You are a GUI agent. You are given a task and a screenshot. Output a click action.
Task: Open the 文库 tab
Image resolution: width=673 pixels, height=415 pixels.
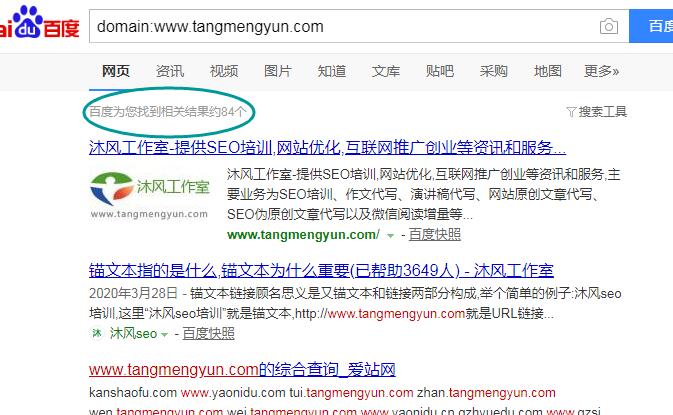coord(386,71)
